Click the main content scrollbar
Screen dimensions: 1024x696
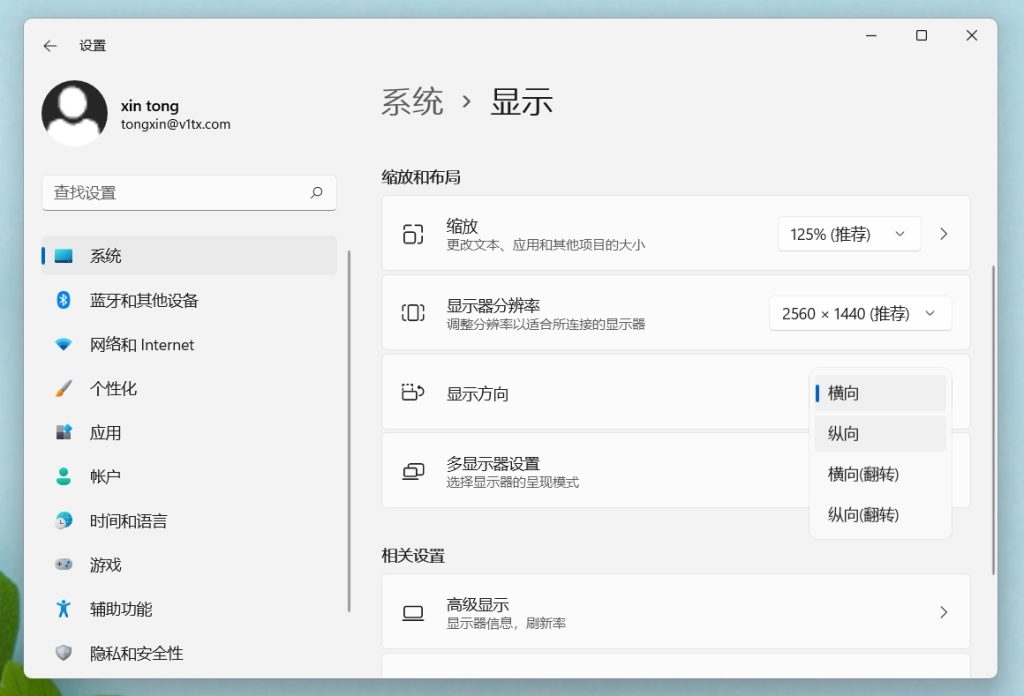[x=993, y=420]
